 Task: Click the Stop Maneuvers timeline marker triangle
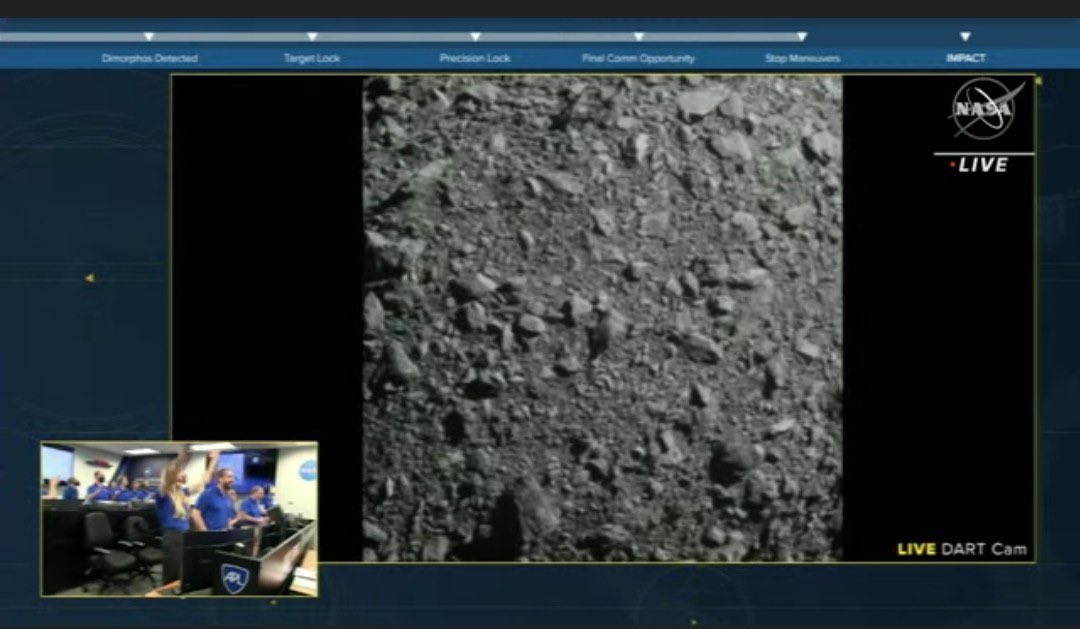802,37
